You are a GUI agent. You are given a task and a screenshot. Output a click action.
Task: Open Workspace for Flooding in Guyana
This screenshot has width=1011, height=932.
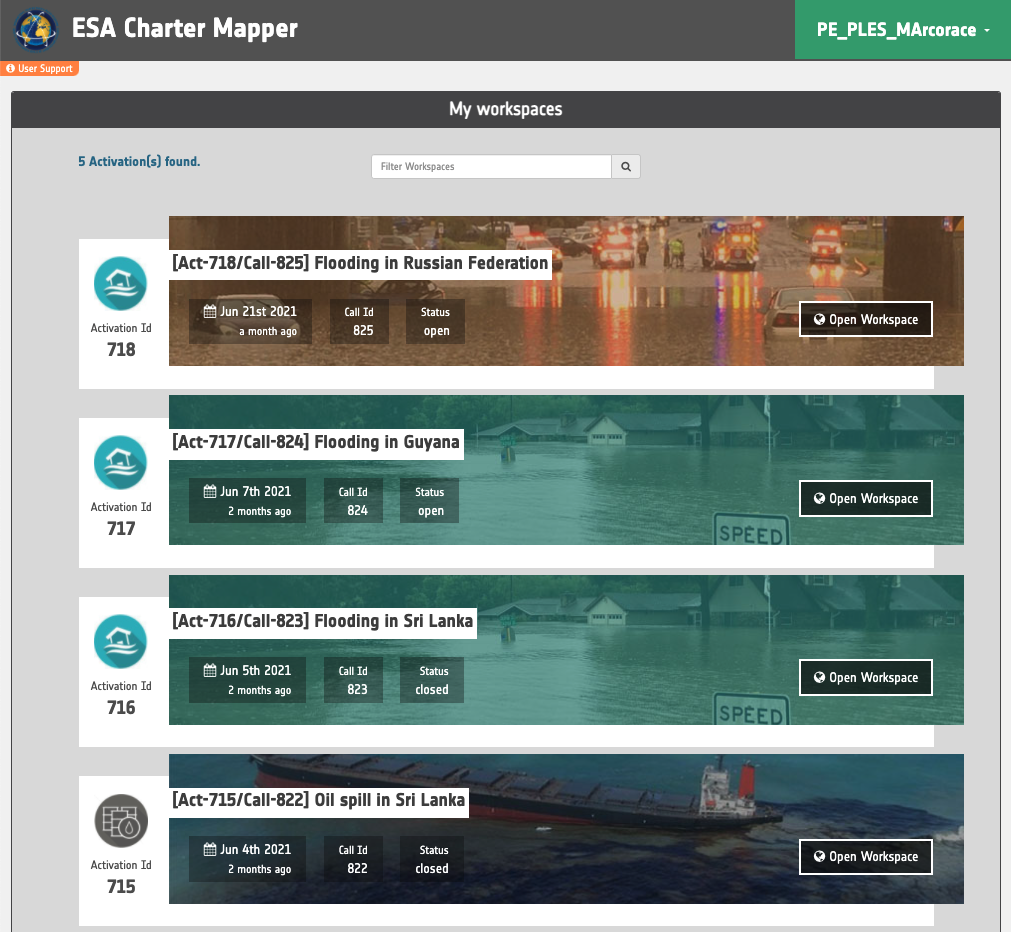(x=865, y=499)
